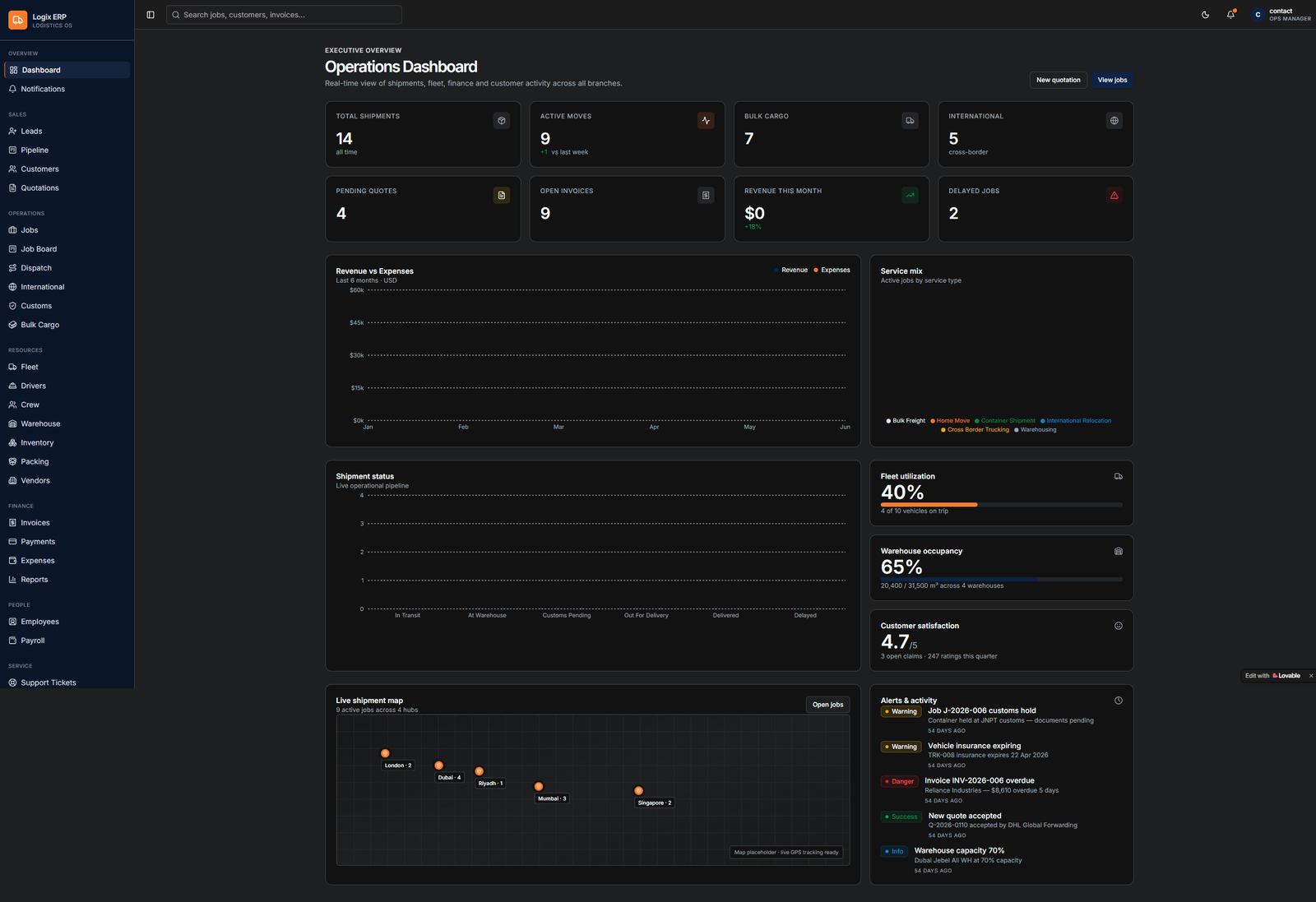Image resolution: width=1316 pixels, height=902 pixels.
Task: Click the Open jobs button on map
Action: (827, 705)
